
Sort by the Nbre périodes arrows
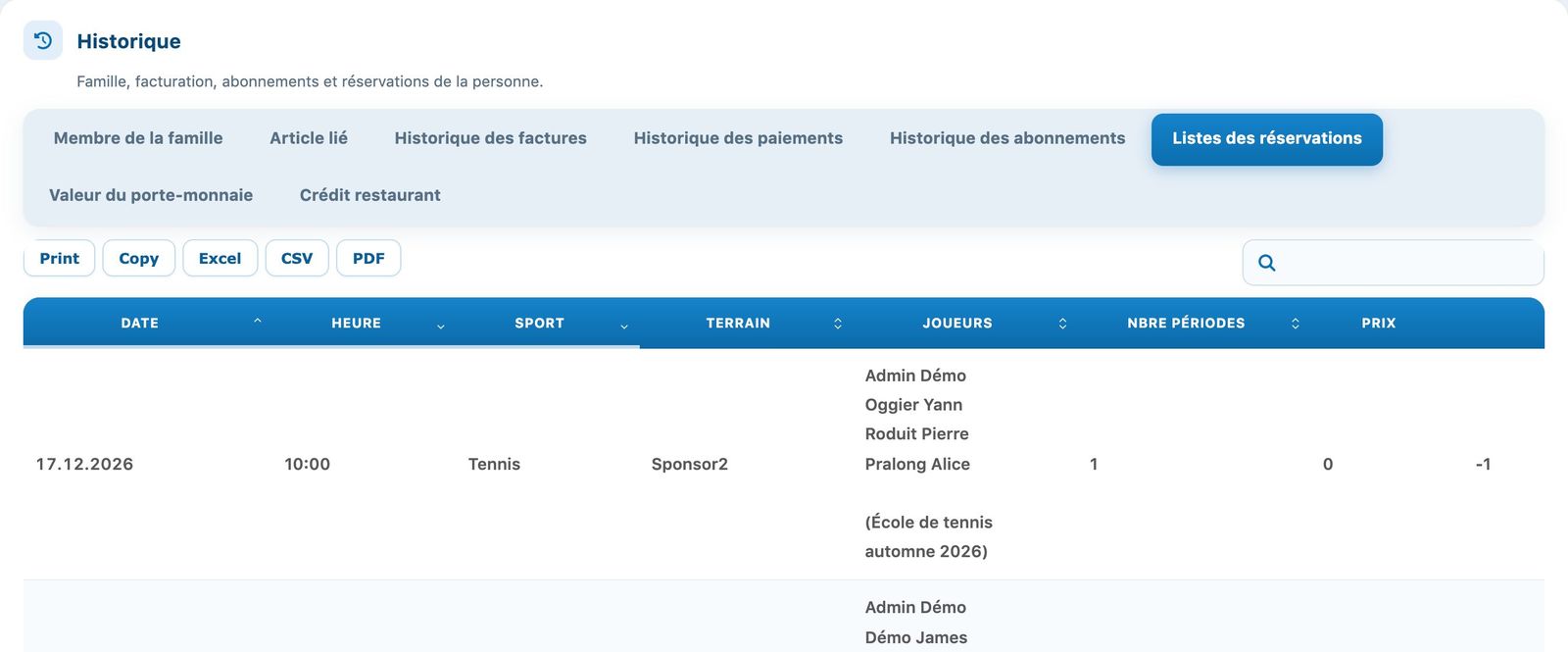tap(1296, 324)
